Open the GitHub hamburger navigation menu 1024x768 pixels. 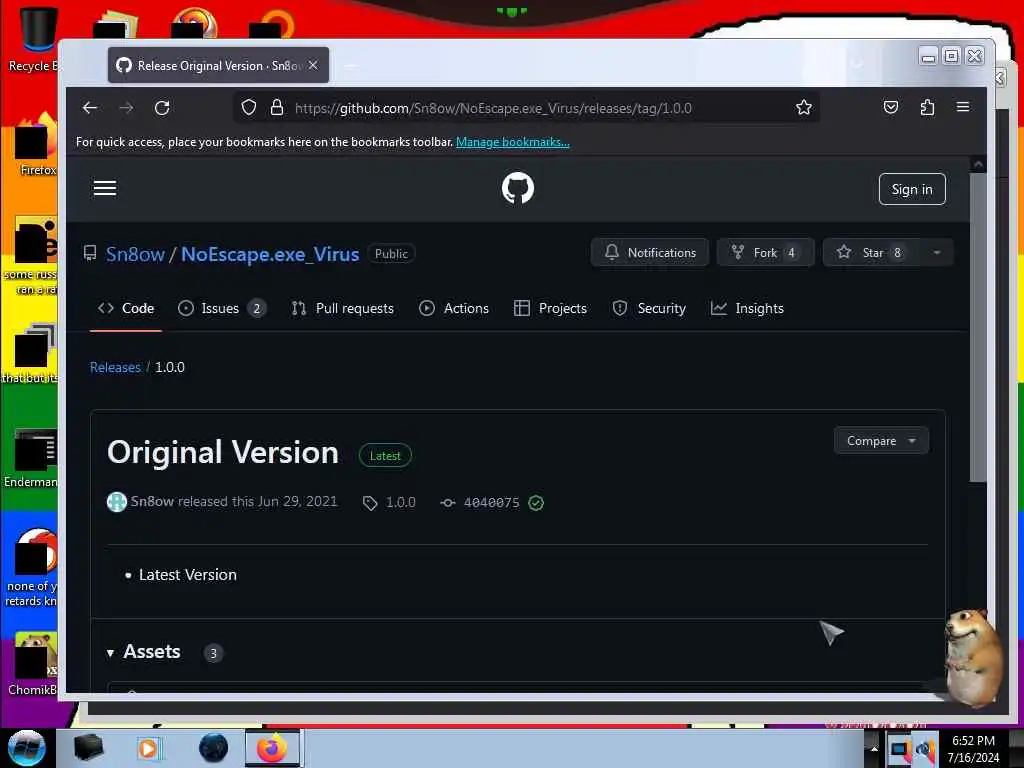(104, 188)
